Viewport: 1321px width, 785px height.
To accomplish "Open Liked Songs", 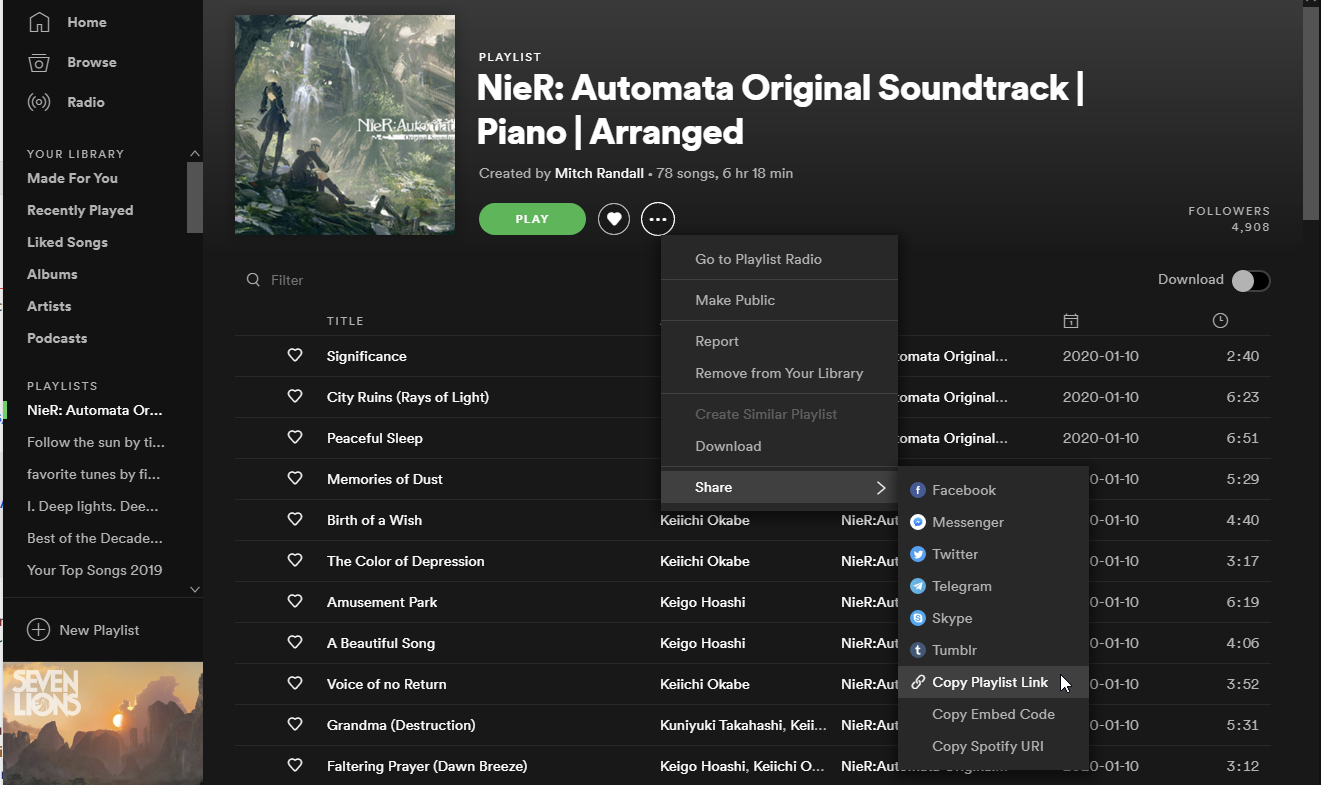I will point(67,242).
